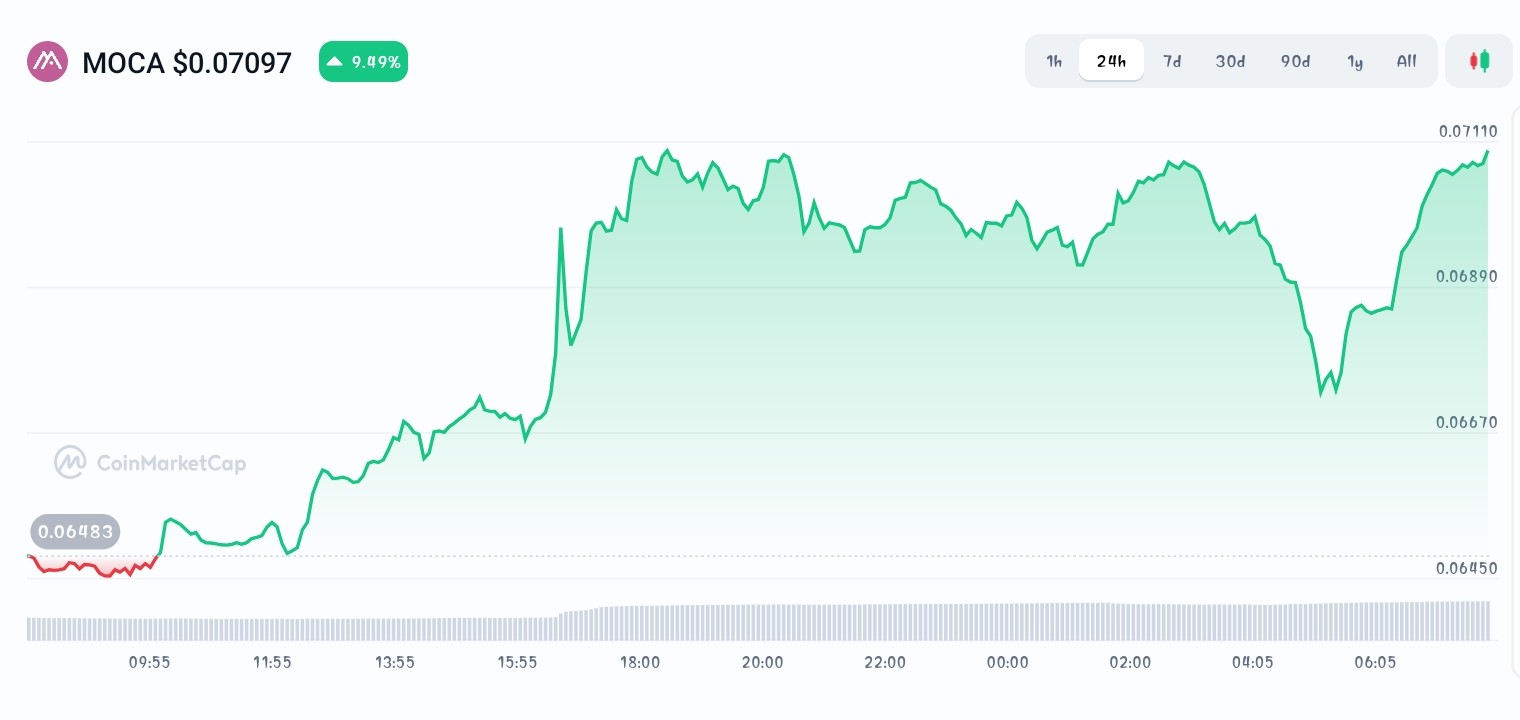1520x720 pixels.
Task: Select the 30d timeframe option
Action: click(1230, 61)
